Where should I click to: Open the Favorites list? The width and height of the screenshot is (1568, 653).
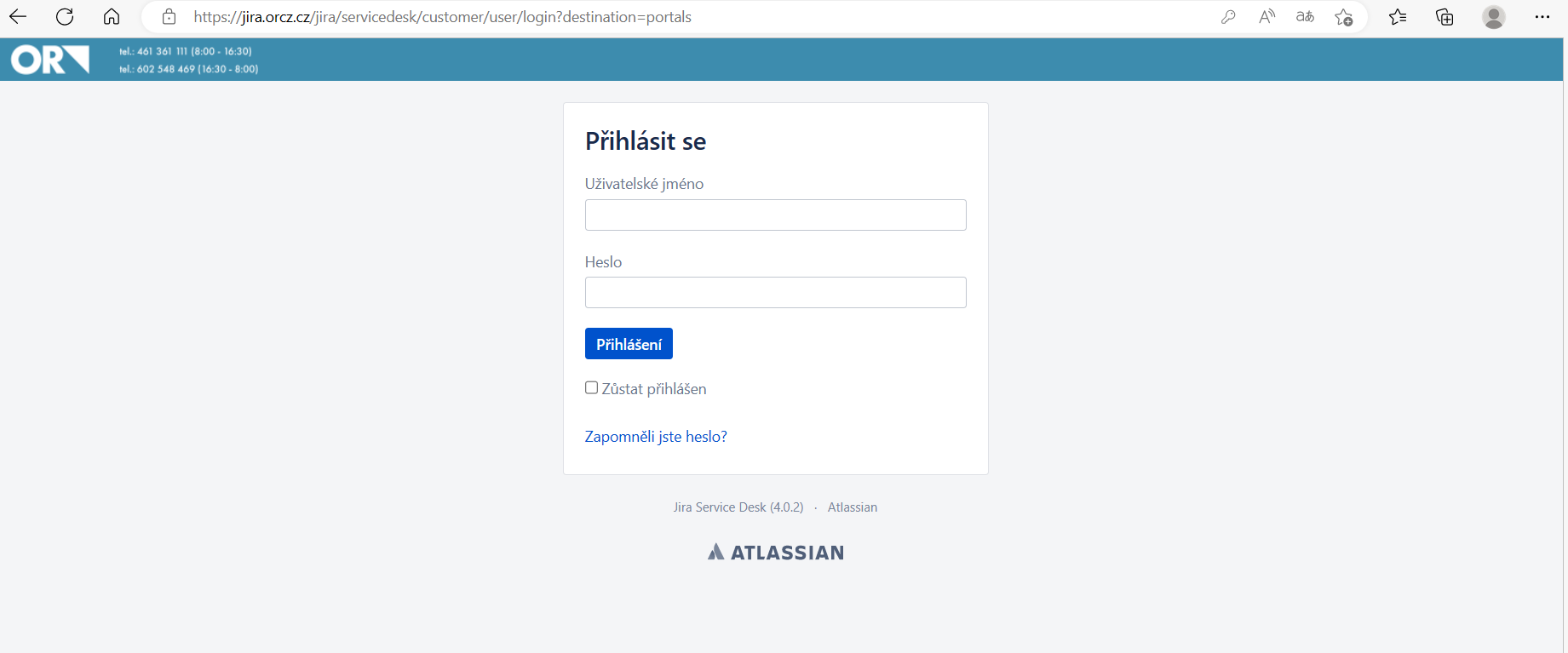1398,17
